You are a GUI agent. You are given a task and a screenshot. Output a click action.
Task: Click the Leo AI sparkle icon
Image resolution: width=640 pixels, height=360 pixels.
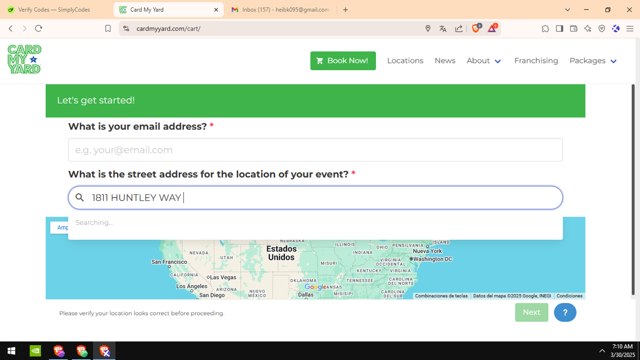pyautogui.click(x=587, y=29)
